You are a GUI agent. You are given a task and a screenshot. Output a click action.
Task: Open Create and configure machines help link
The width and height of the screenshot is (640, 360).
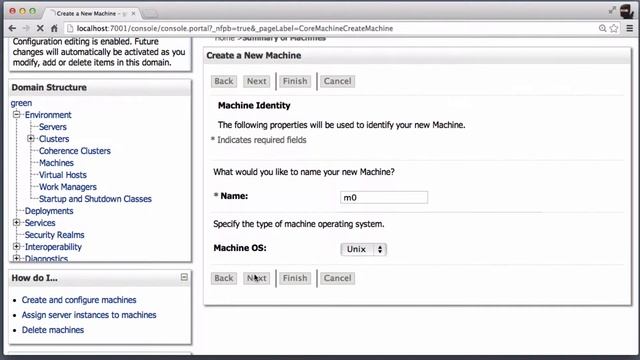[79, 300]
